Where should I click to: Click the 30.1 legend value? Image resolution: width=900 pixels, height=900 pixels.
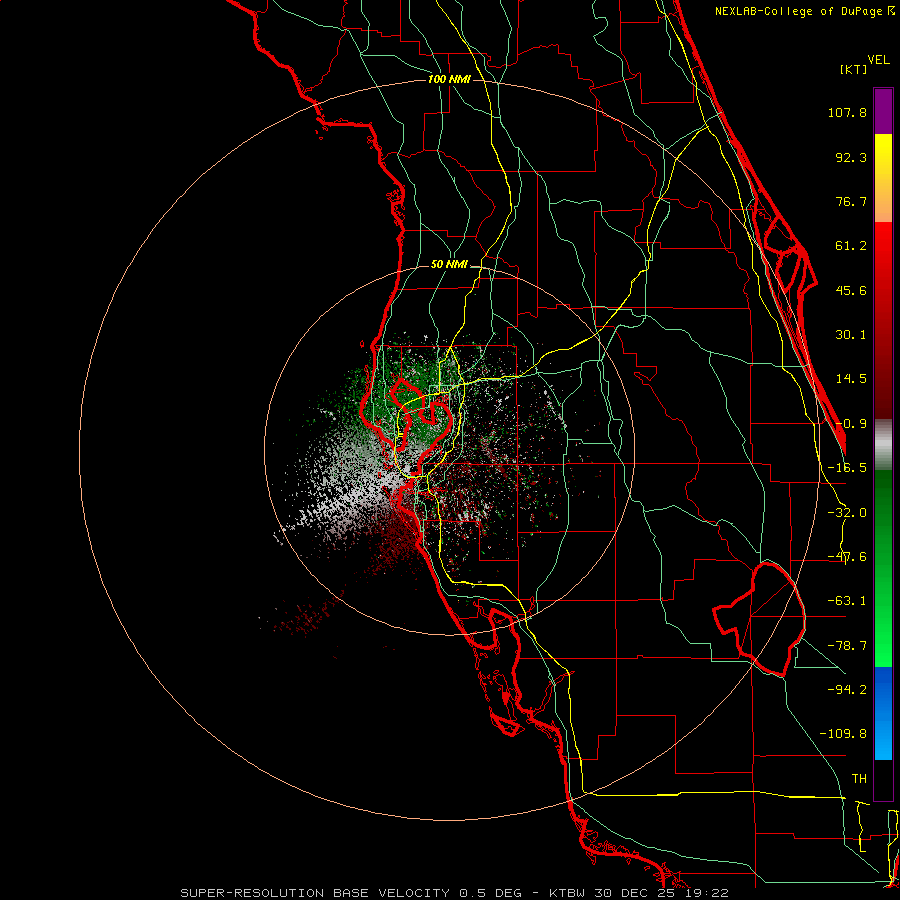tap(851, 335)
